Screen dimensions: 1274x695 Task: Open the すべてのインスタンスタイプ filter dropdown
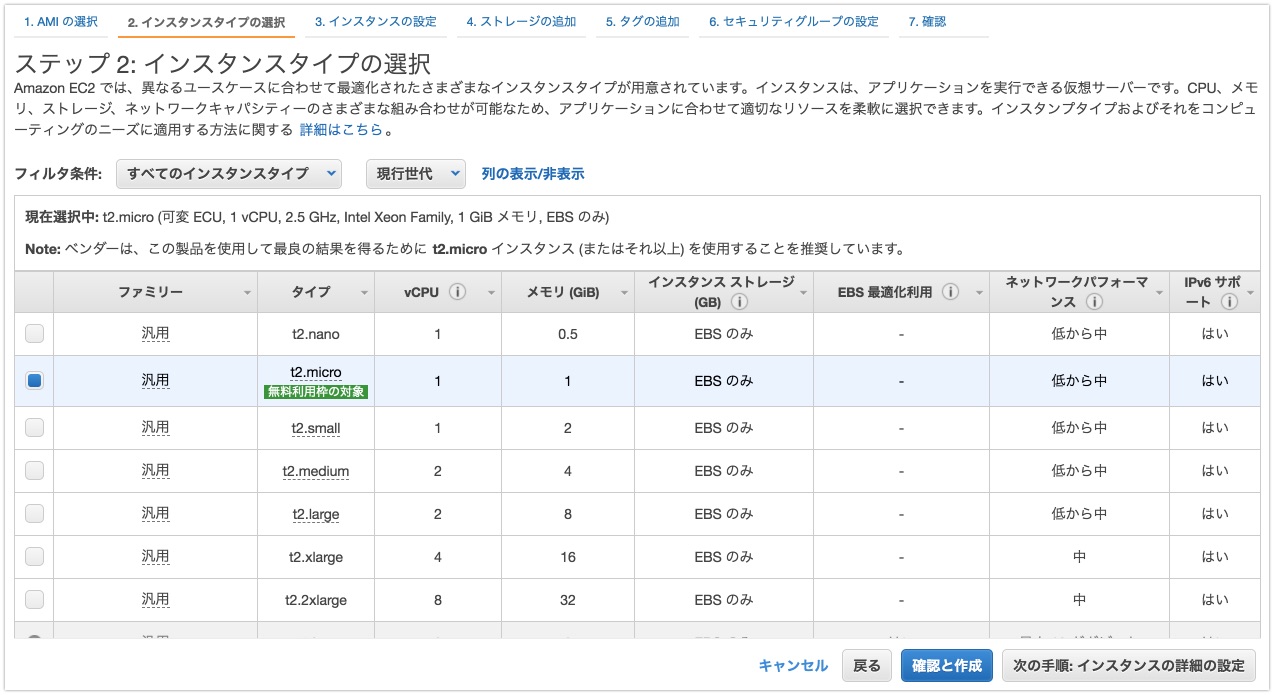pos(229,174)
